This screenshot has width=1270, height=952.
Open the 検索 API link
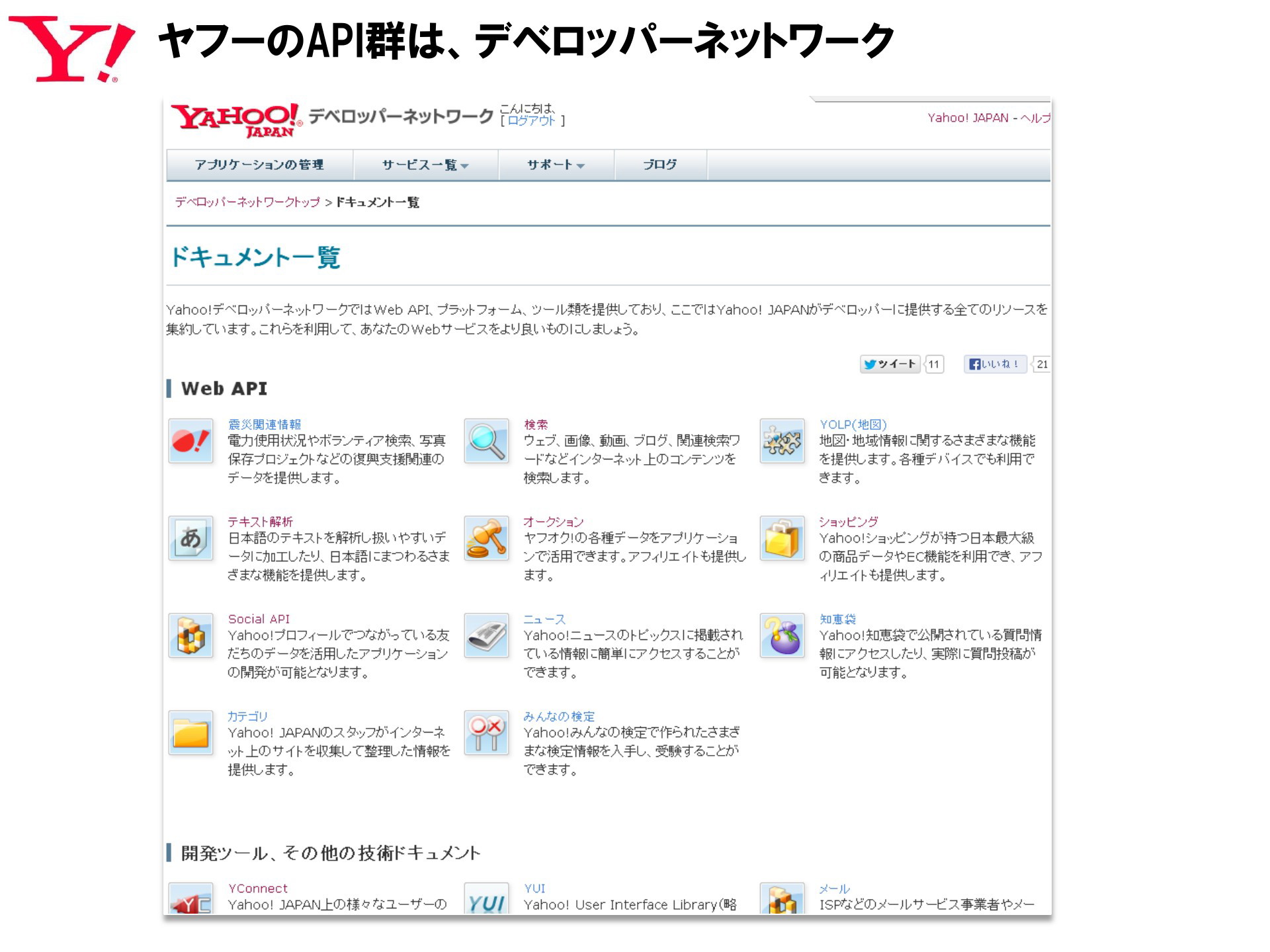point(536,424)
